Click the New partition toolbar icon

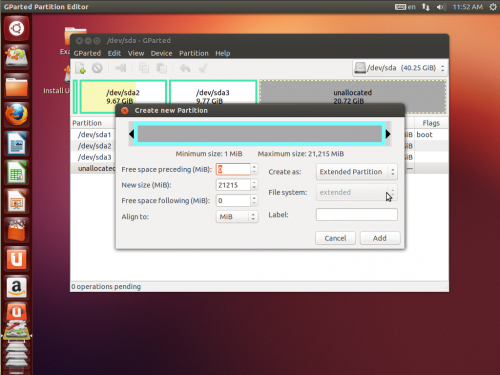pyautogui.click(x=81, y=68)
